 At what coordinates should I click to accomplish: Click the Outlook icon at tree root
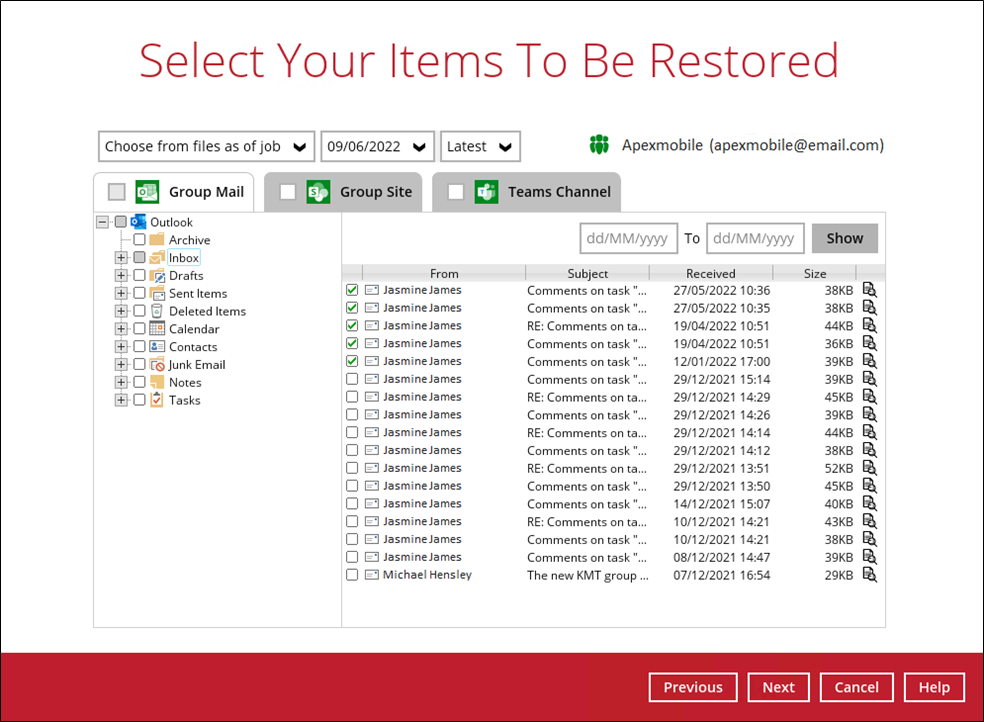[x=138, y=222]
